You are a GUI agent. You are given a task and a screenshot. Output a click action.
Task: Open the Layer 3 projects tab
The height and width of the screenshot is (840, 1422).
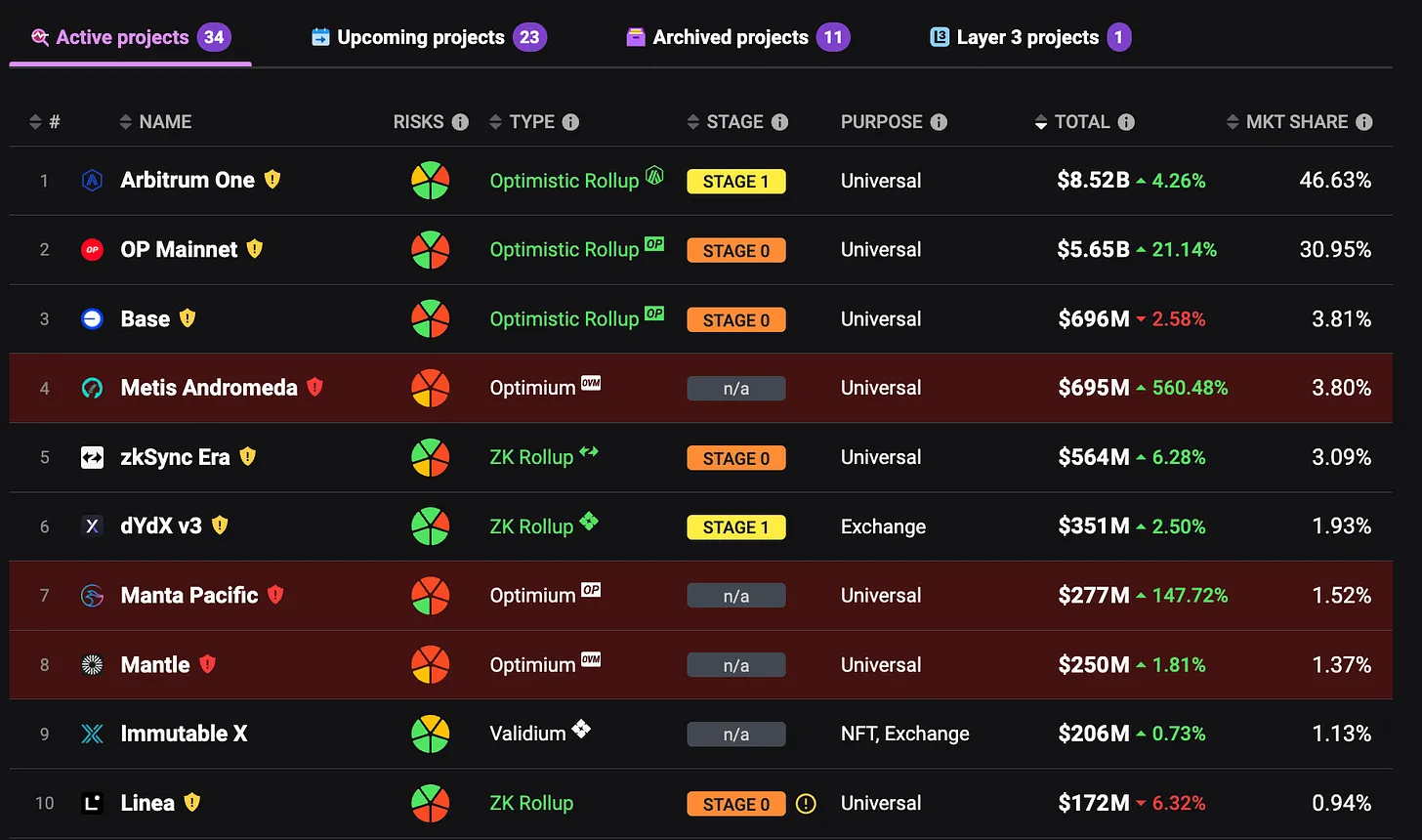[x=1029, y=38]
